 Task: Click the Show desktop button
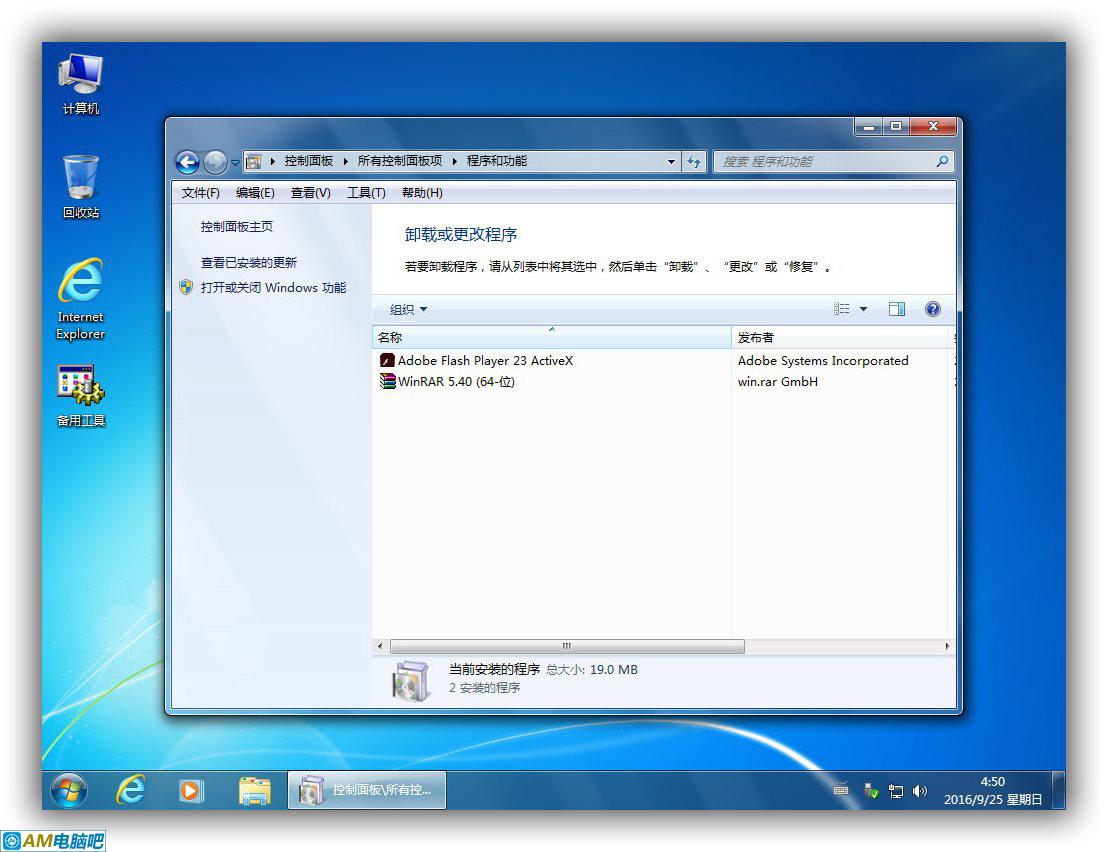(1059, 790)
